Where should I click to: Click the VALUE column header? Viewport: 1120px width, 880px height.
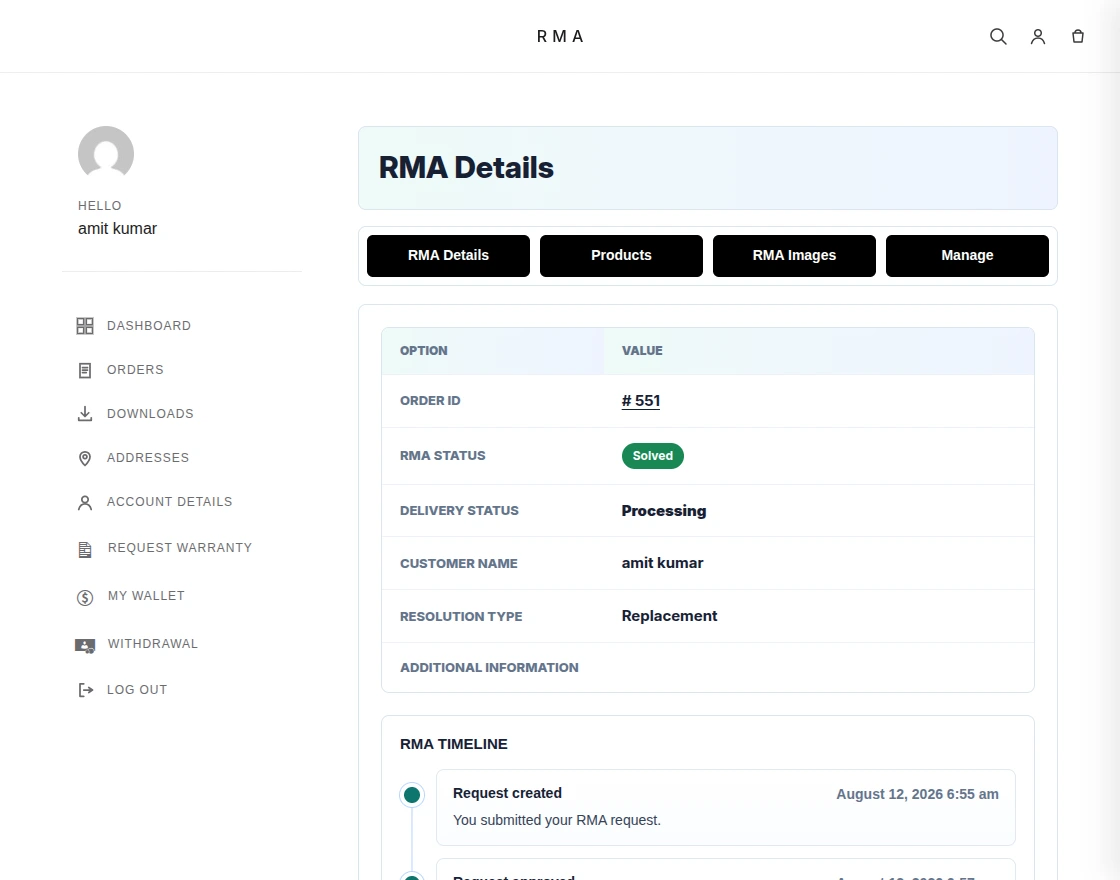point(642,351)
